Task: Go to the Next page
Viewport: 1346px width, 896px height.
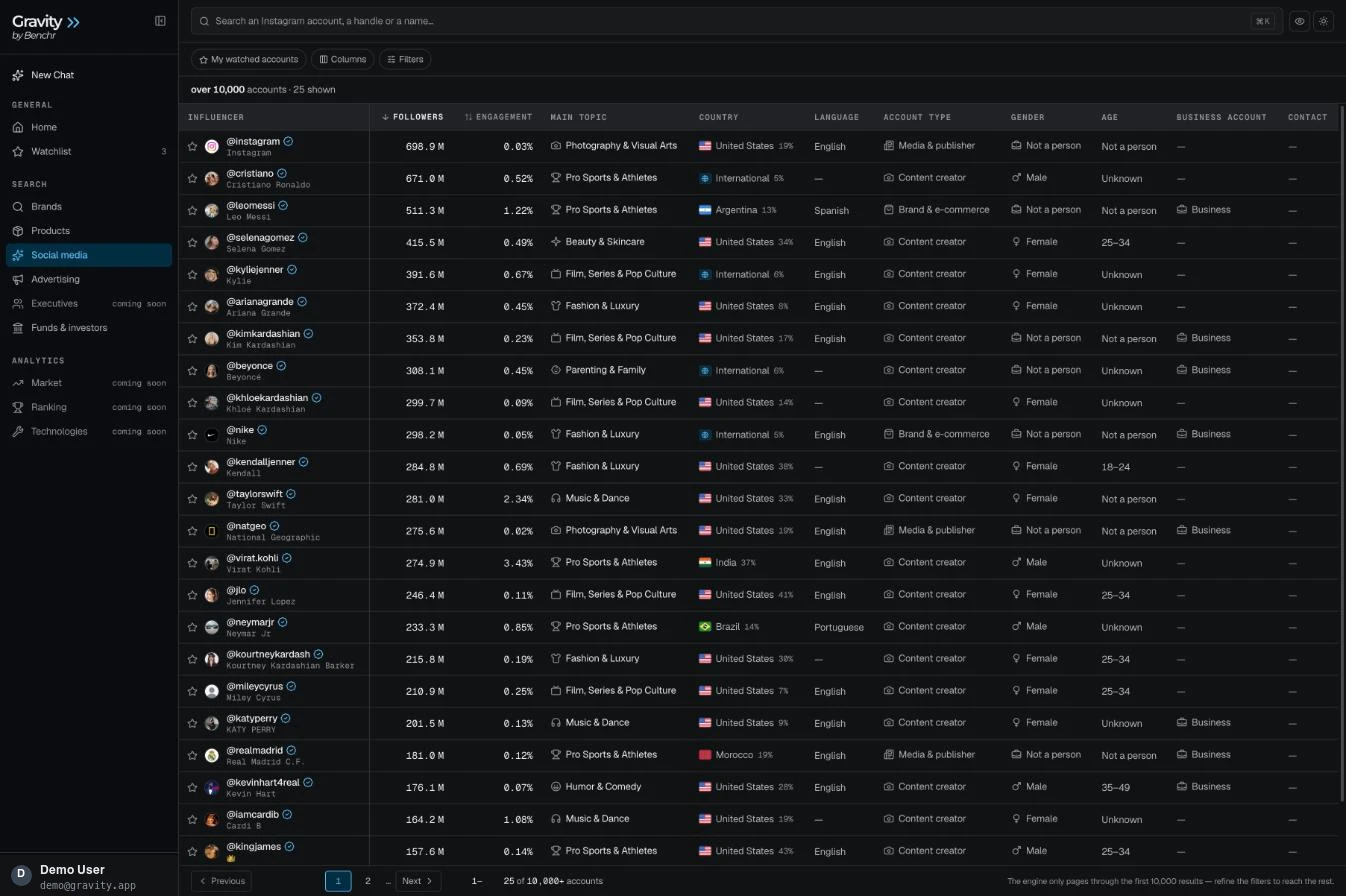Action: tap(418, 881)
